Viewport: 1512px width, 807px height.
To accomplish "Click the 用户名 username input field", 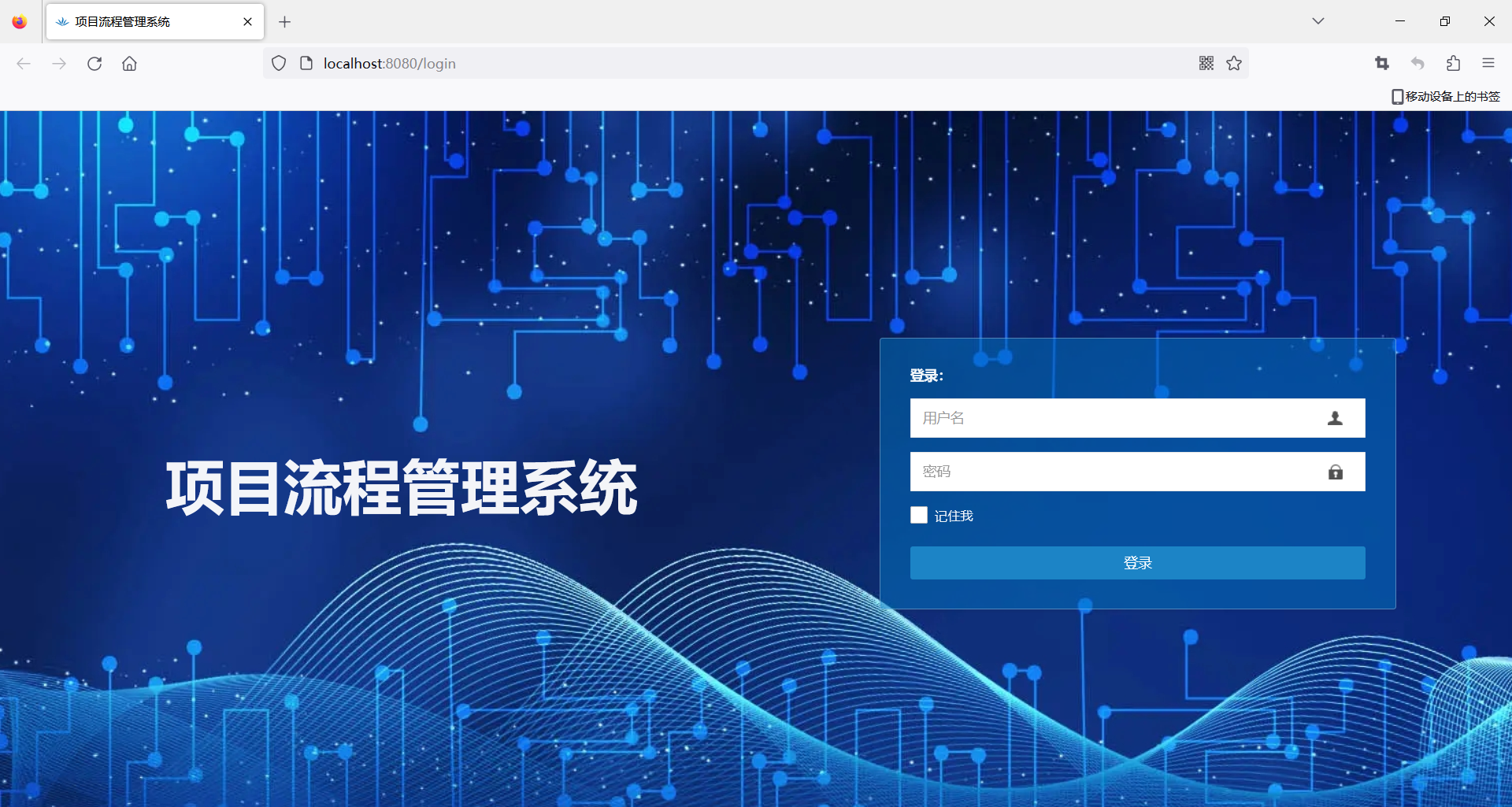I will point(1137,418).
